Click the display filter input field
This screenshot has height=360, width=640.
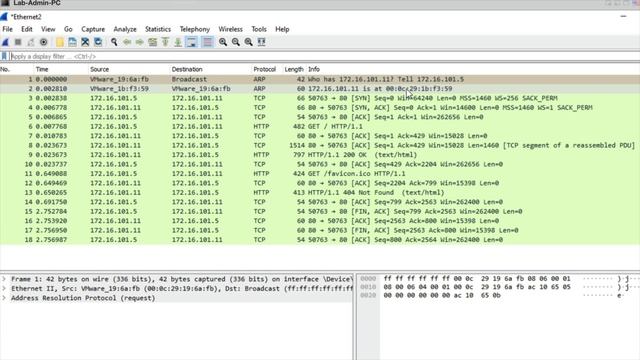click(x=324, y=56)
